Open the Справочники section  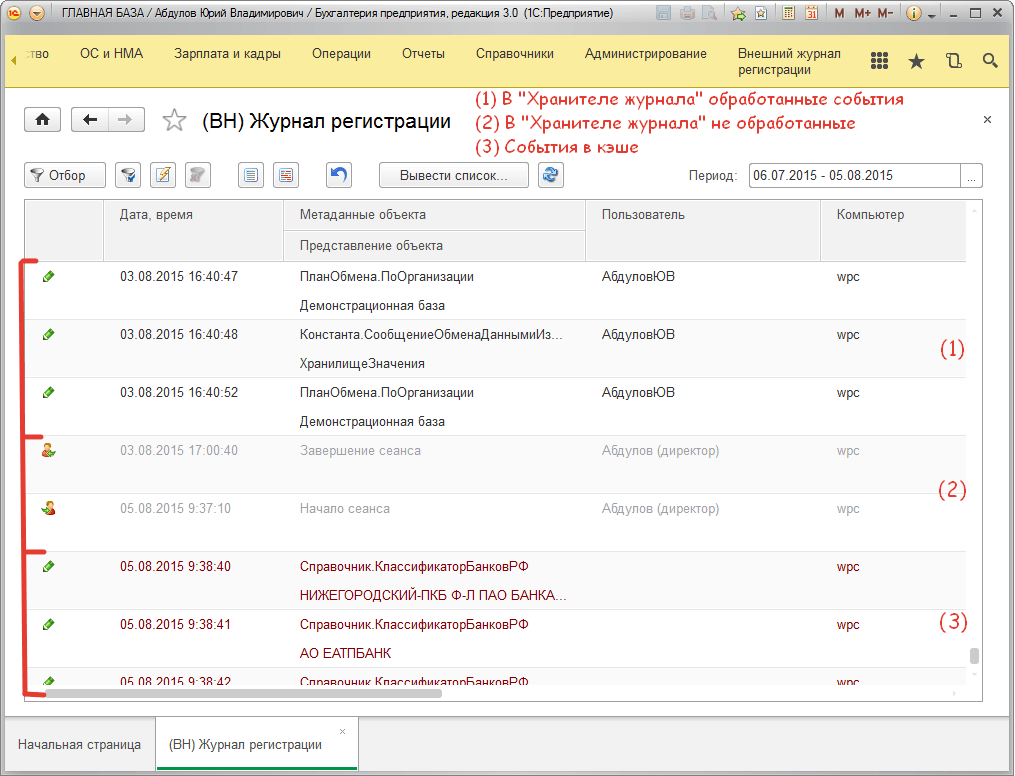click(x=515, y=54)
